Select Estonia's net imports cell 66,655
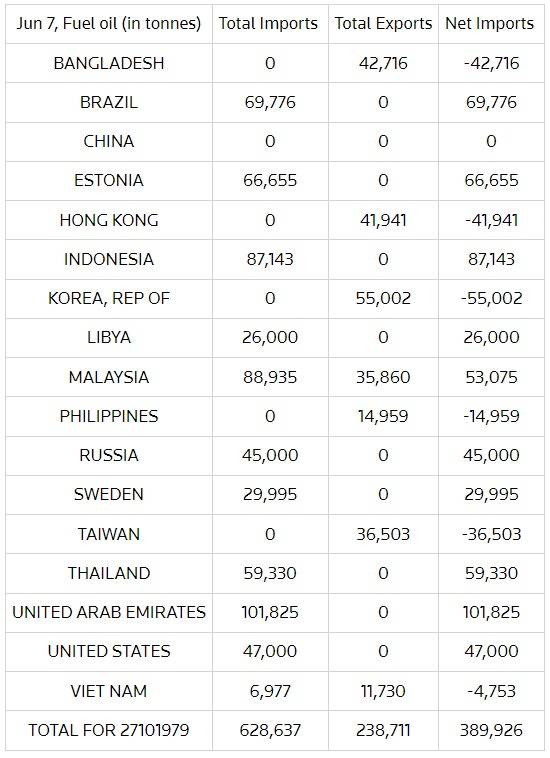The height and width of the screenshot is (758, 550). [491, 181]
